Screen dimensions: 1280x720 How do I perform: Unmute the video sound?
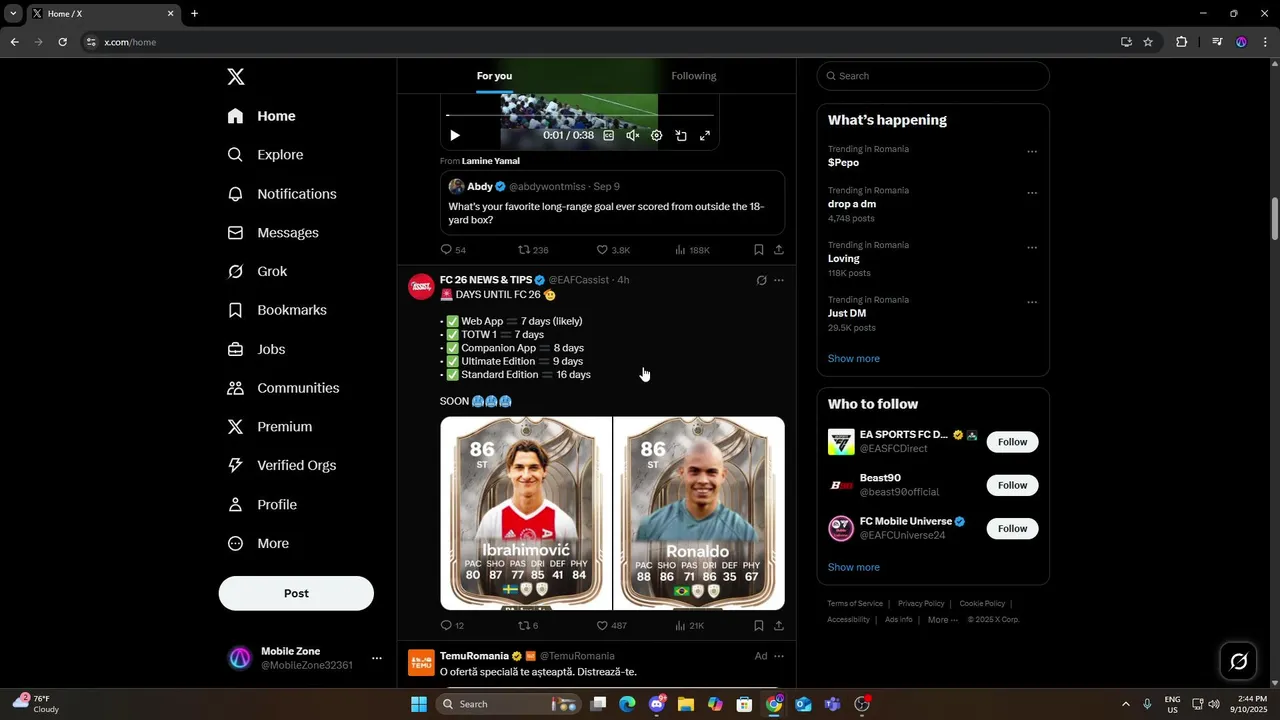(632, 135)
